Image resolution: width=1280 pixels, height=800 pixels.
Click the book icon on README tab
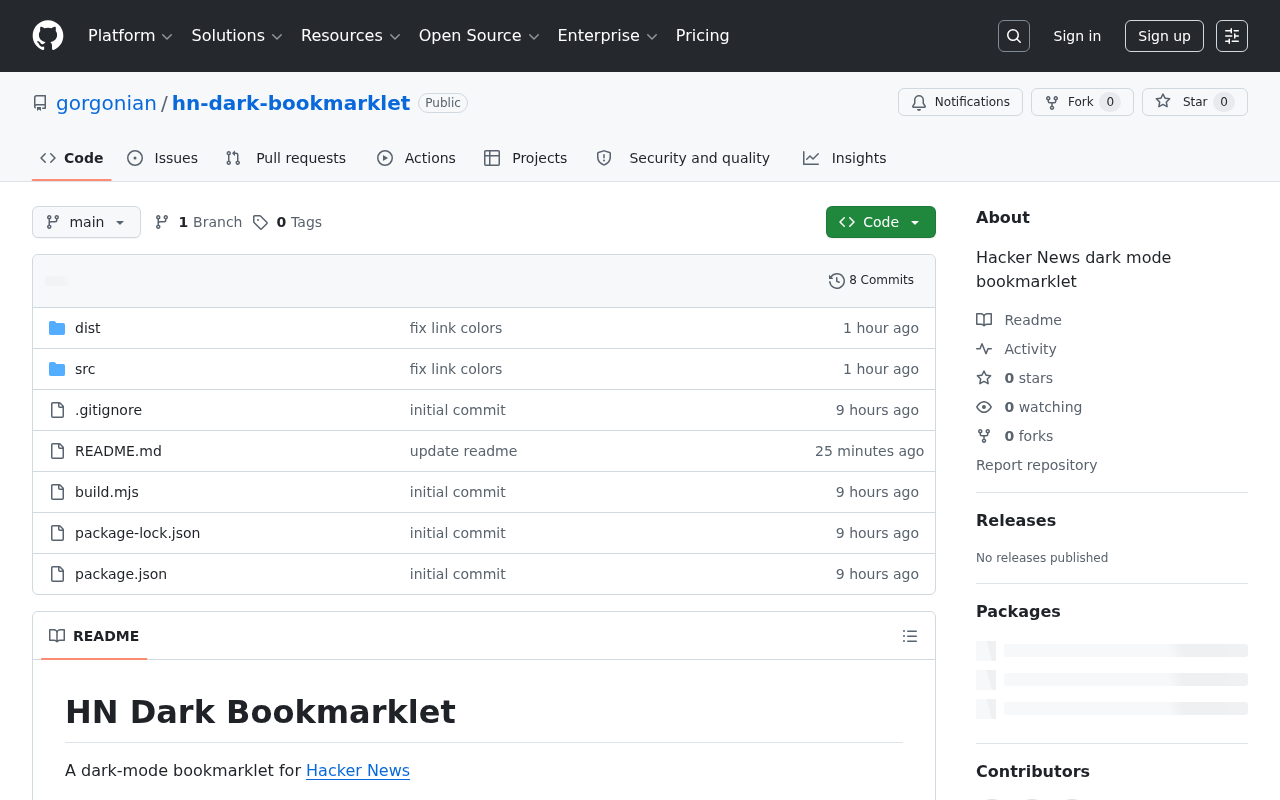click(x=57, y=636)
